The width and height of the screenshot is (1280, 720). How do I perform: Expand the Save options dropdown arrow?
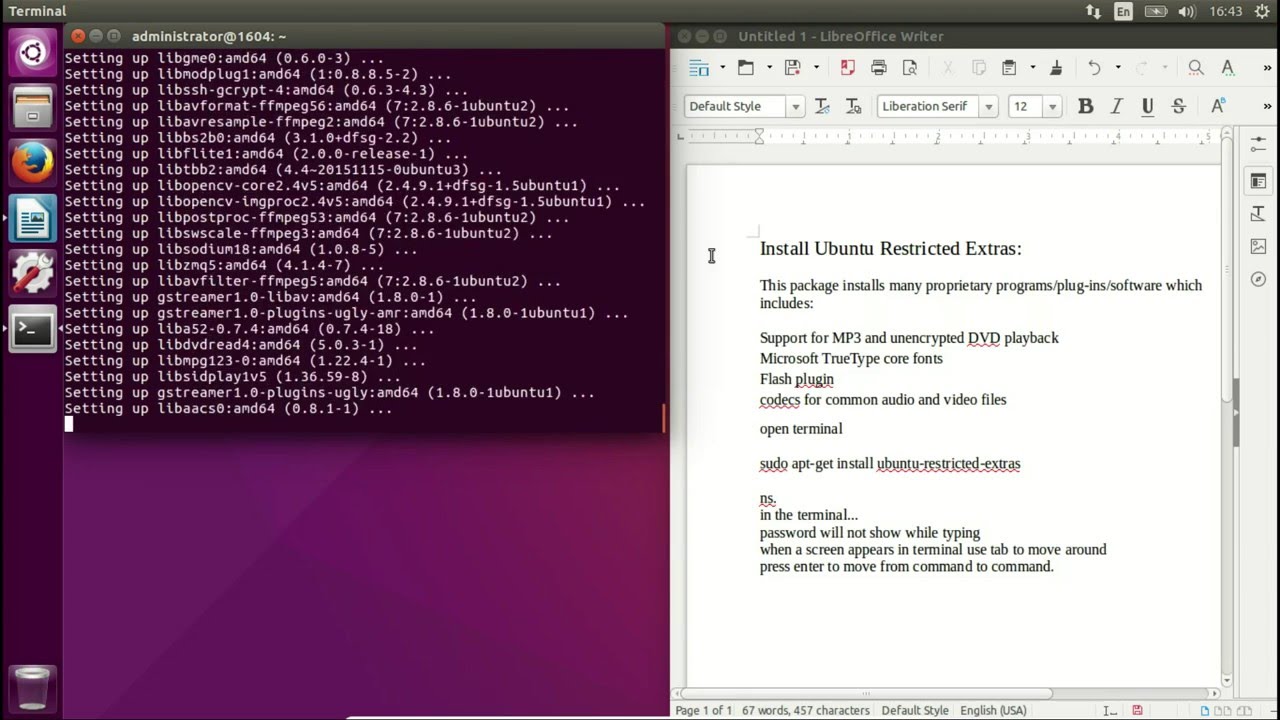[x=816, y=68]
